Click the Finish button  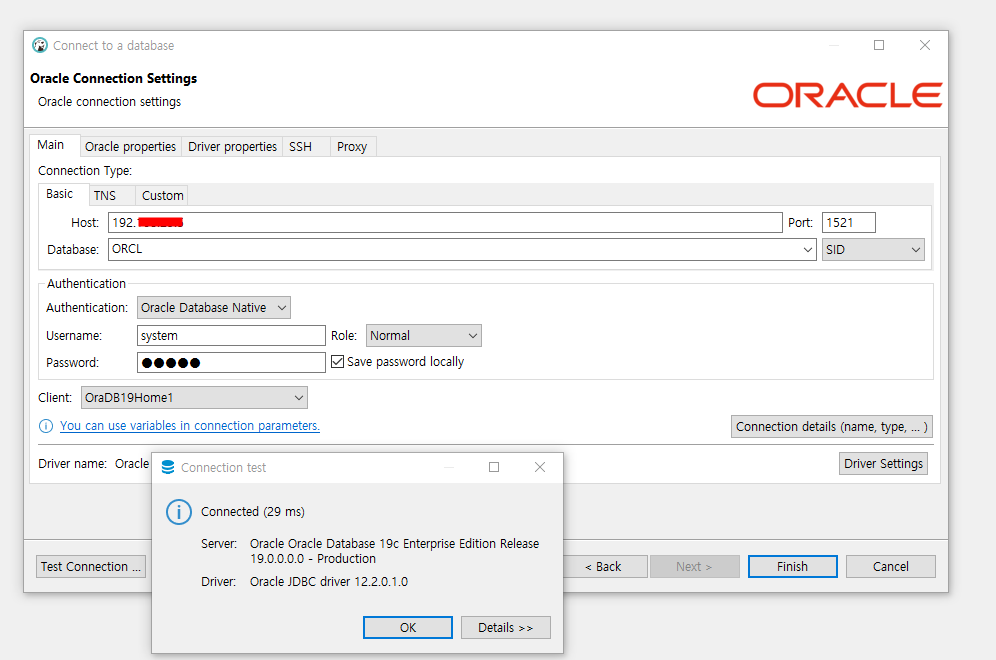pos(792,566)
